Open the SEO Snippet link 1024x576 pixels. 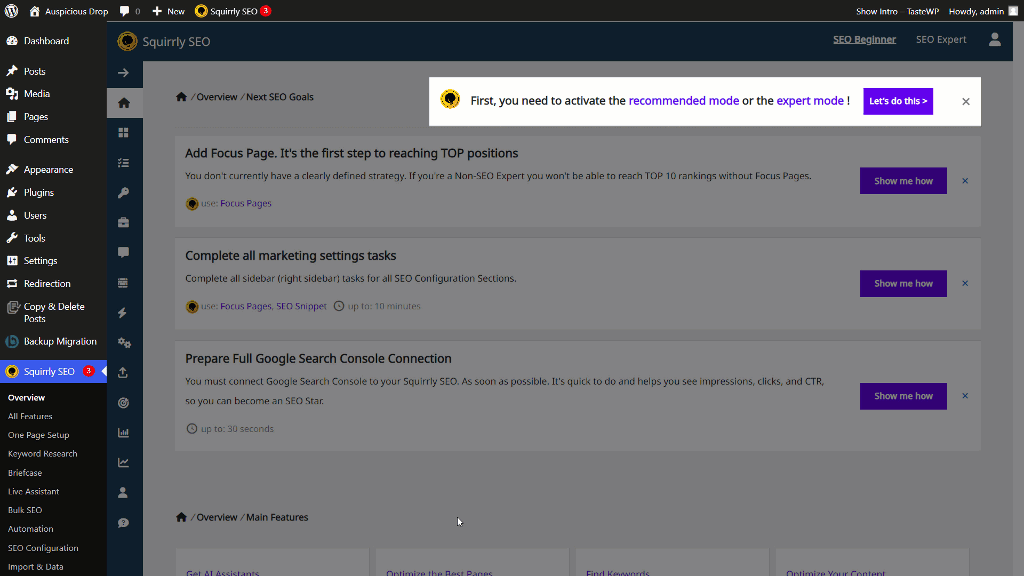click(301, 306)
